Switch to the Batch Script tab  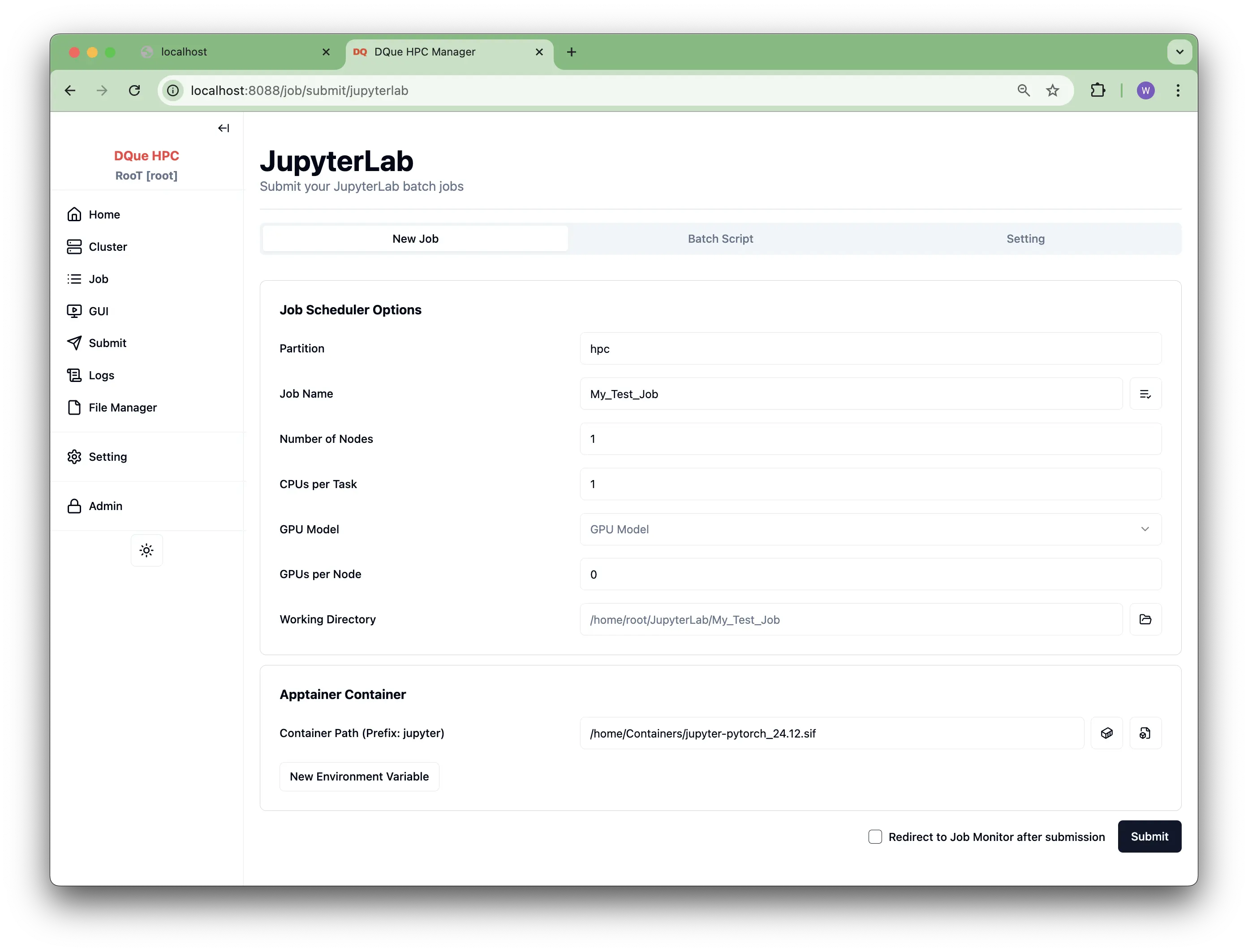720,239
